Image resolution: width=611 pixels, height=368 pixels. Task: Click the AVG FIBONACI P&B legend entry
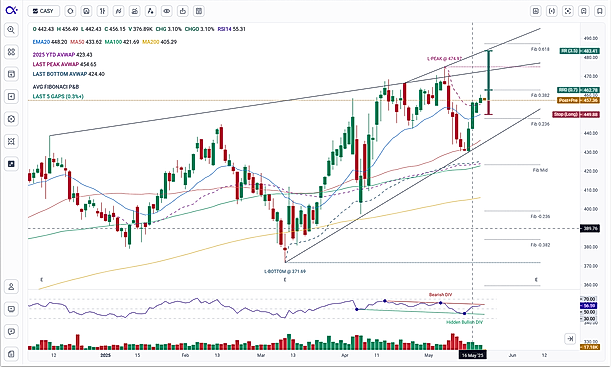(x=56, y=87)
